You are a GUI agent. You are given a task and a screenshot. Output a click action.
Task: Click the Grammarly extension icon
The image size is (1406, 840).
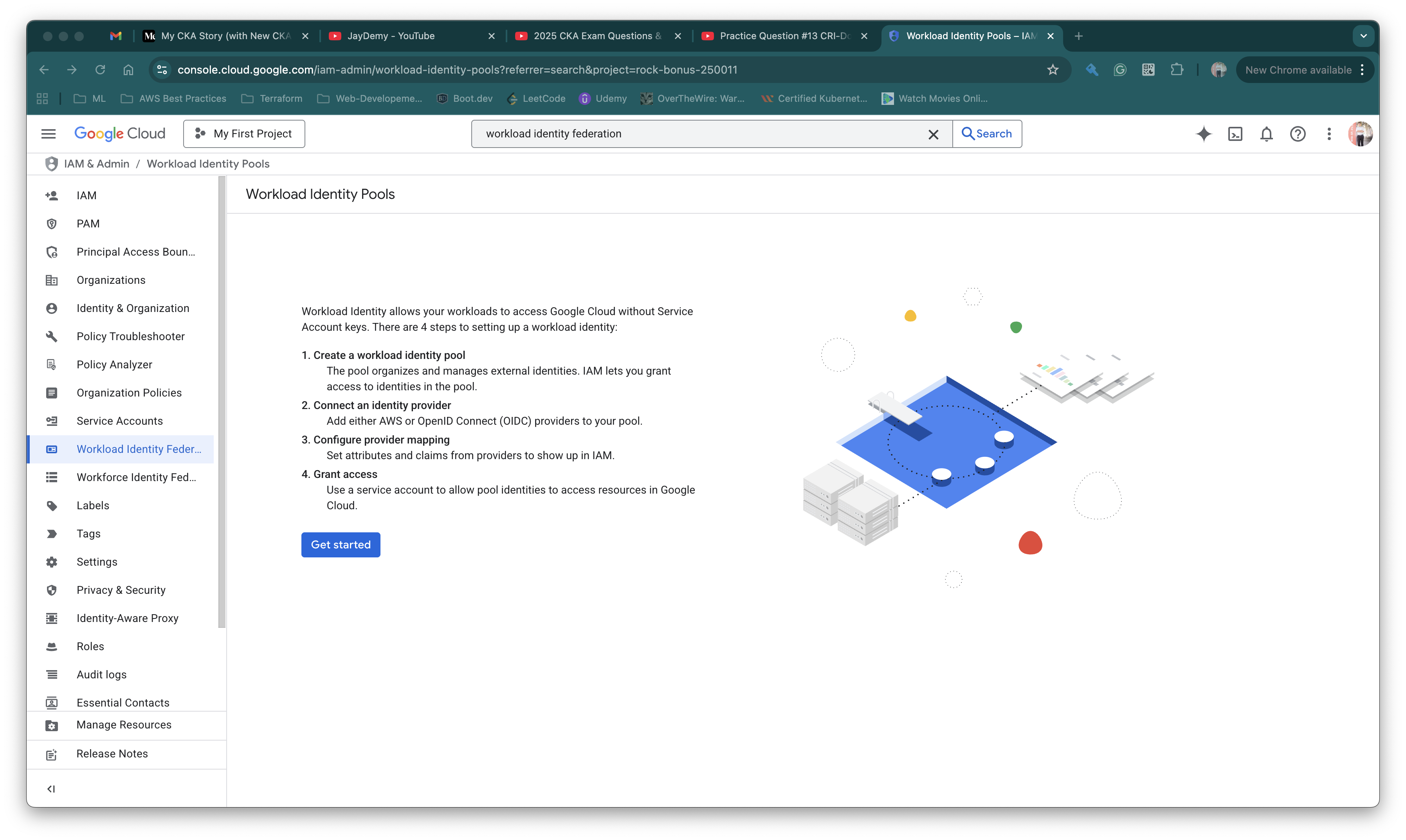(1119, 70)
